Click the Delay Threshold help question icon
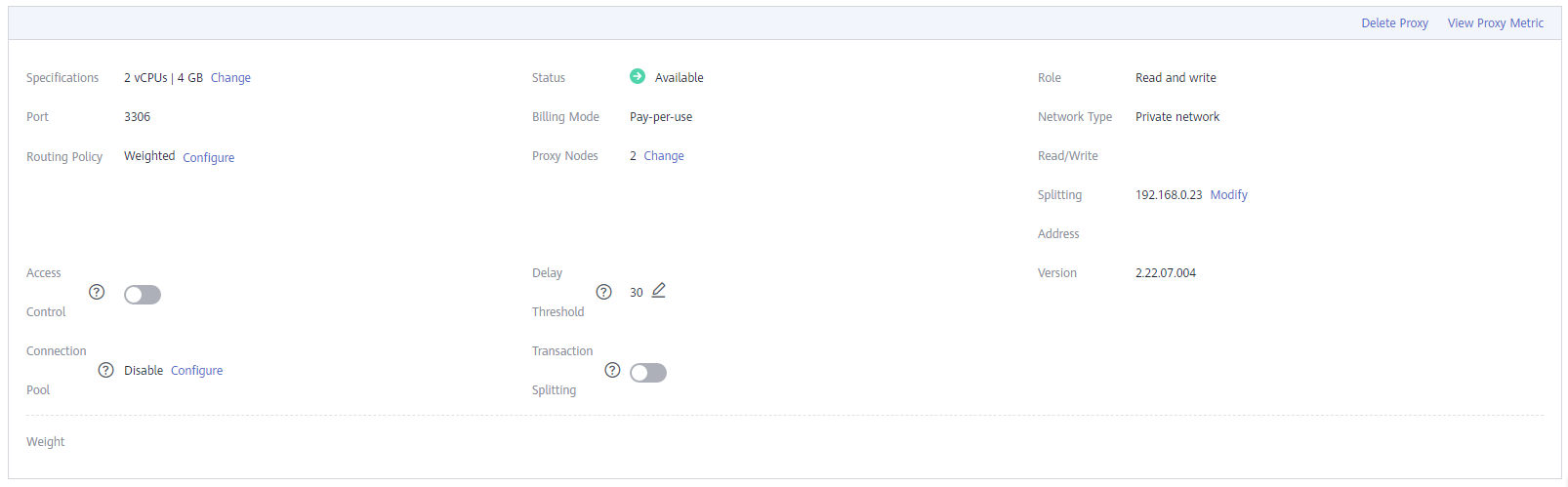 click(x=604, y=292)
